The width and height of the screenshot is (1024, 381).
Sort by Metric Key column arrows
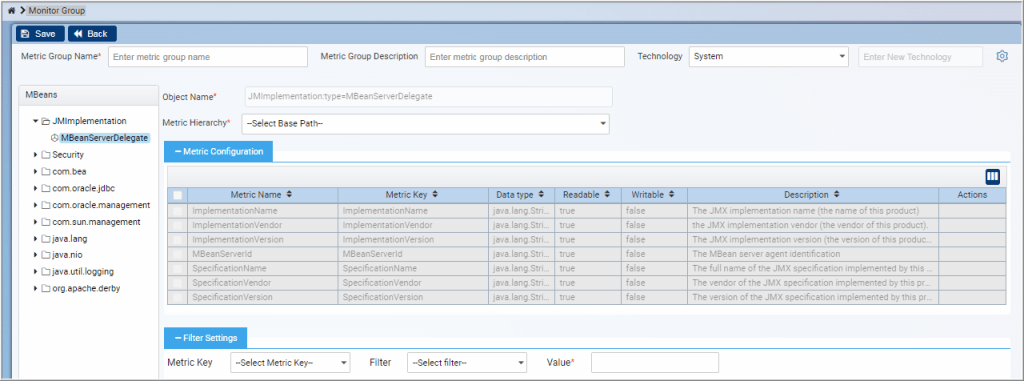point(435,195)
